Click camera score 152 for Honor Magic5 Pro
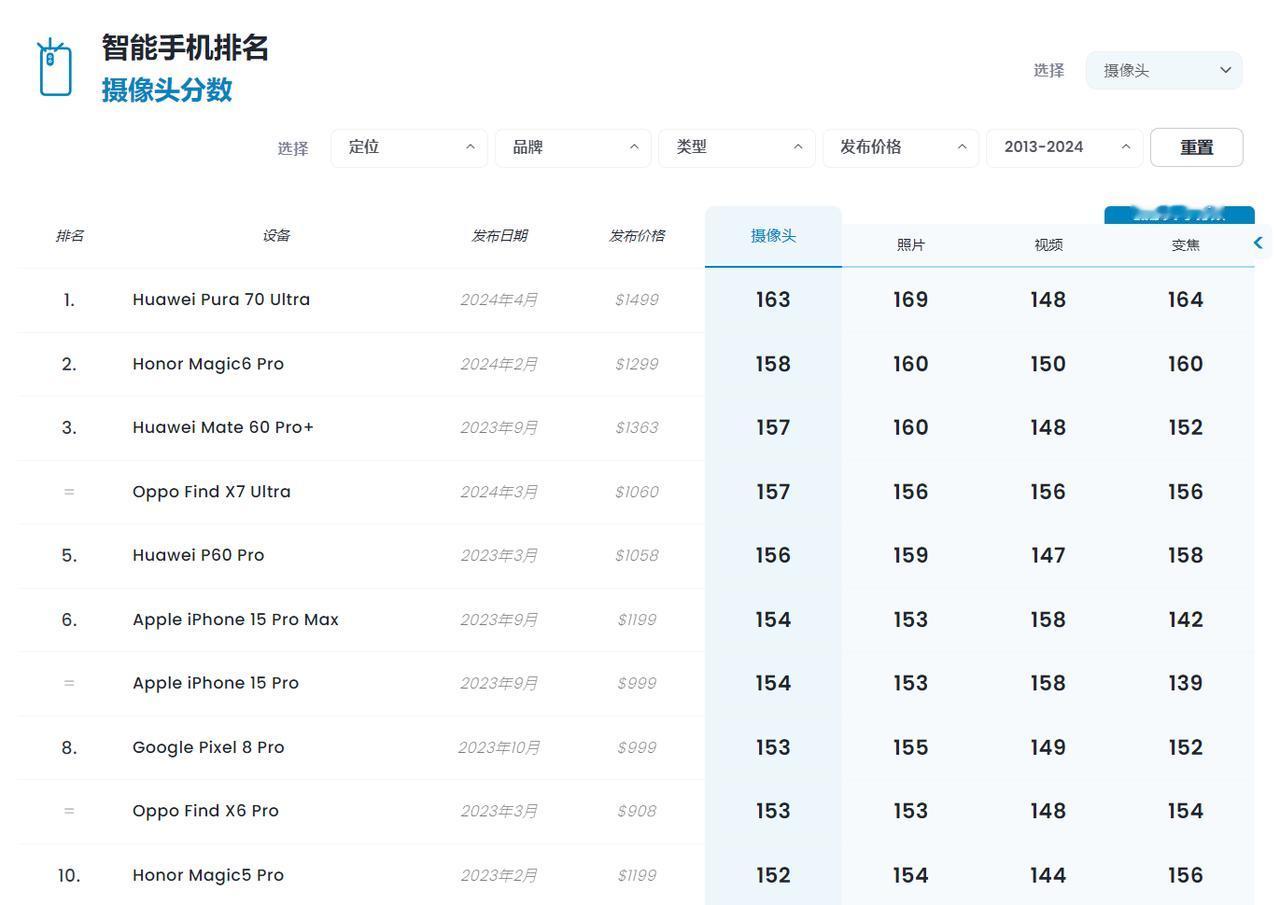Viewport: 1280px width, 905px height. point(773,875)
